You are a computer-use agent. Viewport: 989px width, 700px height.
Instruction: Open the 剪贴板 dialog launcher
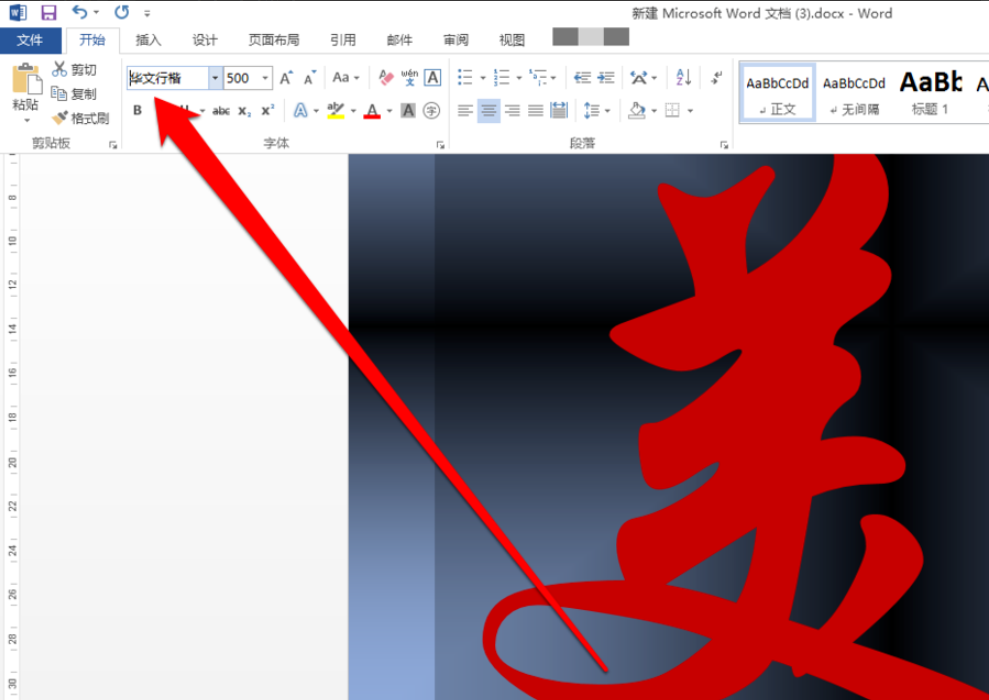coord(113,145)
